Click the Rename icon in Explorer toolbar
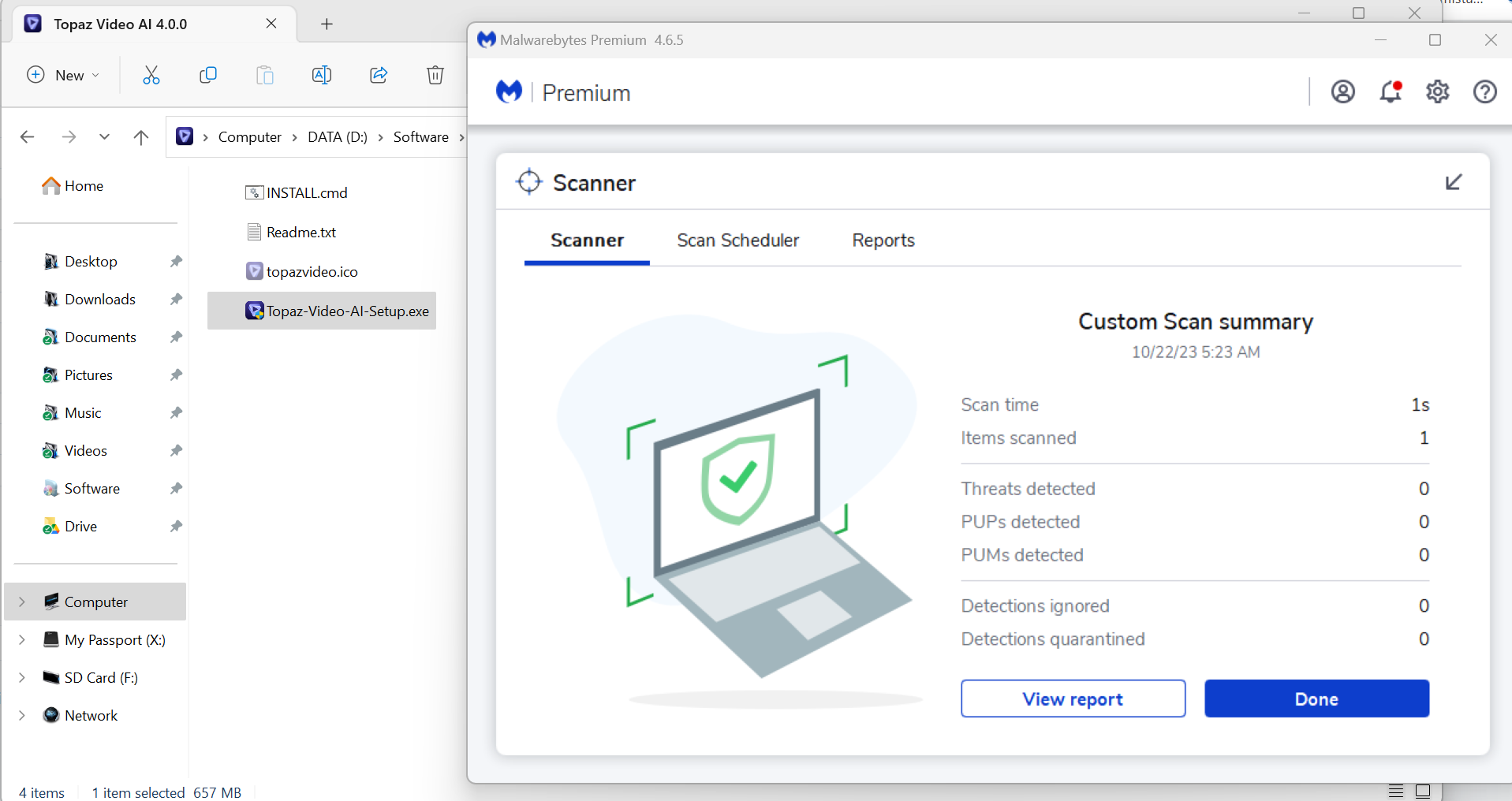This screenshot has height=801, width=1512. click(x=322, y=75)
